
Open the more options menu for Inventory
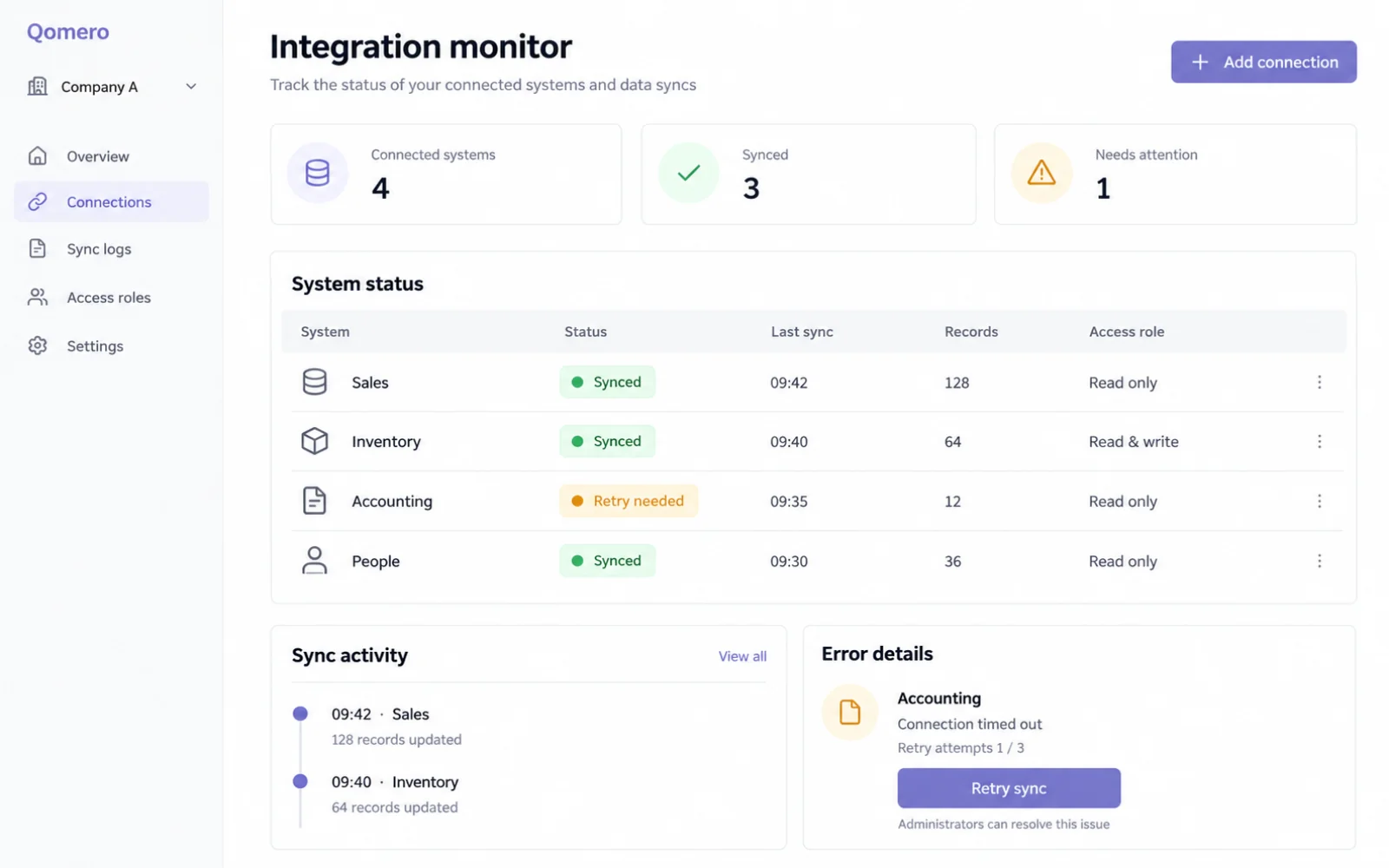(x=1319, y=441)
